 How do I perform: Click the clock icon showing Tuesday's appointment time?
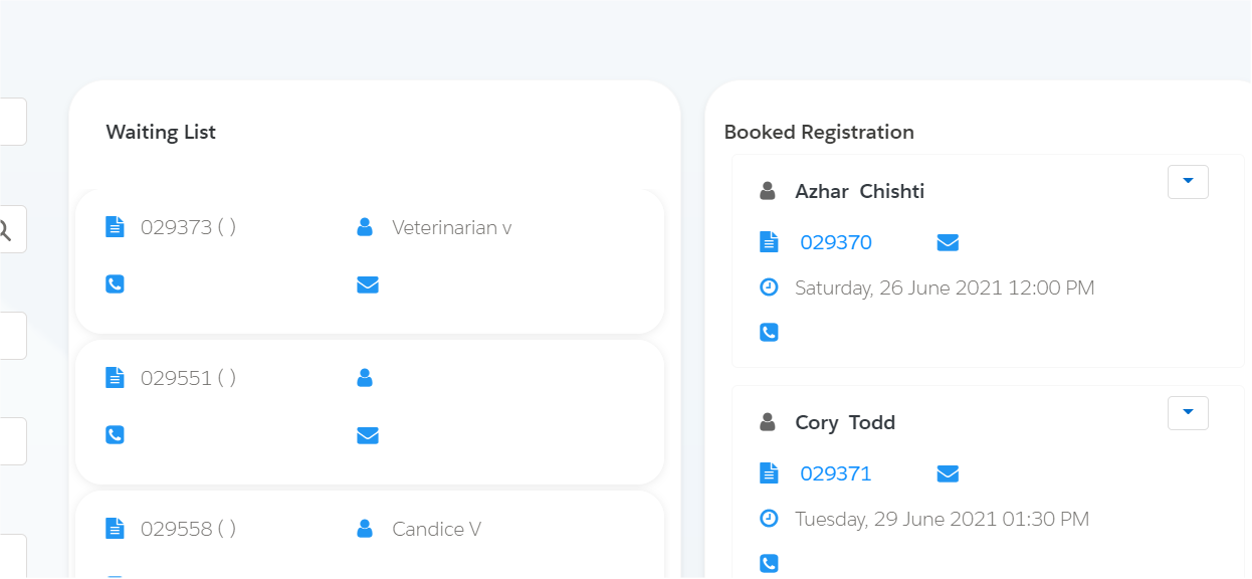tap(768, 518)
